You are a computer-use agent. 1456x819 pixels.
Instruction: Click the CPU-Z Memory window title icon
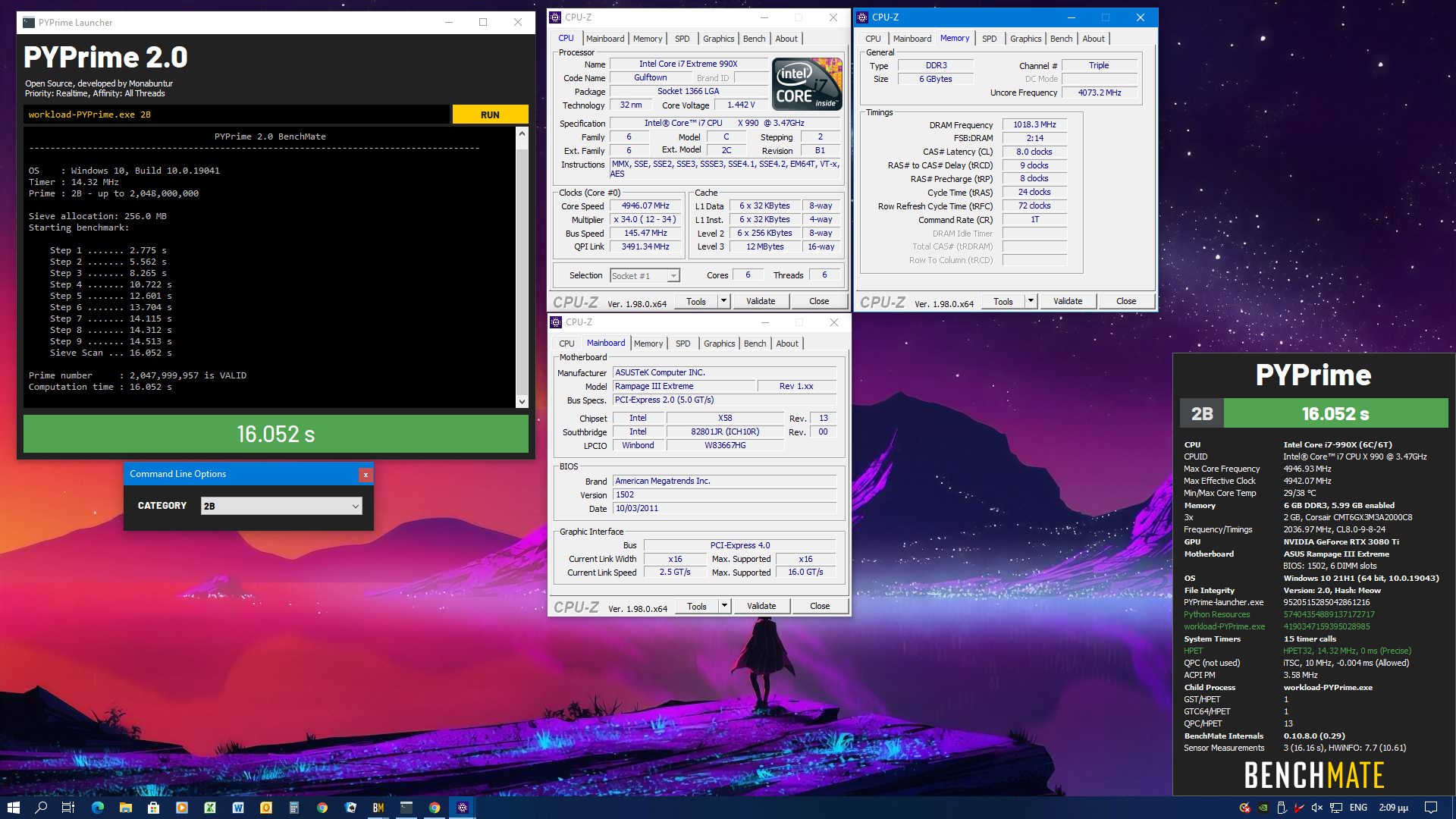click(862, 17)
